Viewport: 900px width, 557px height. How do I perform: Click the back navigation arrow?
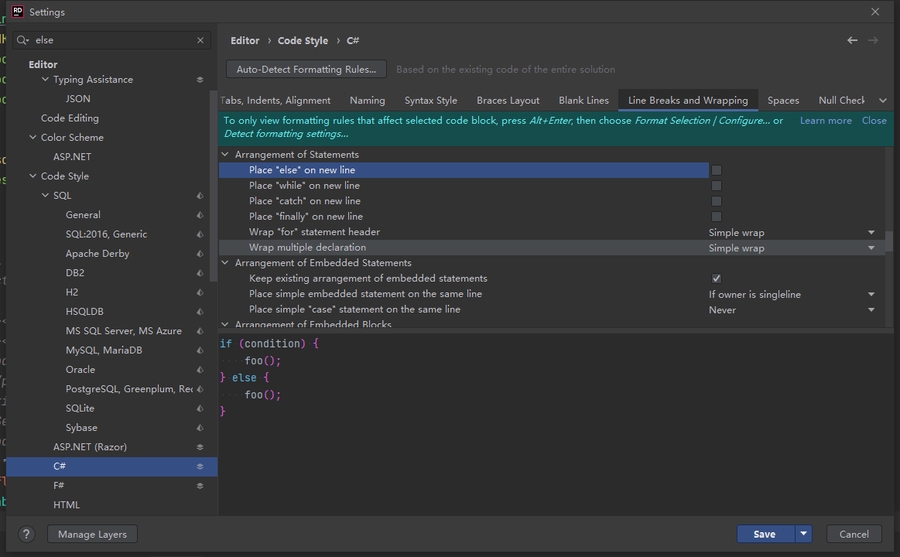(x=852, y=40)
